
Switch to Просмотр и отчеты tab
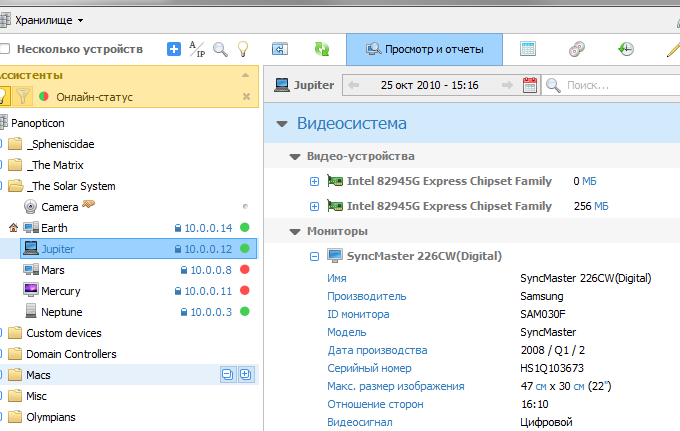425,49
